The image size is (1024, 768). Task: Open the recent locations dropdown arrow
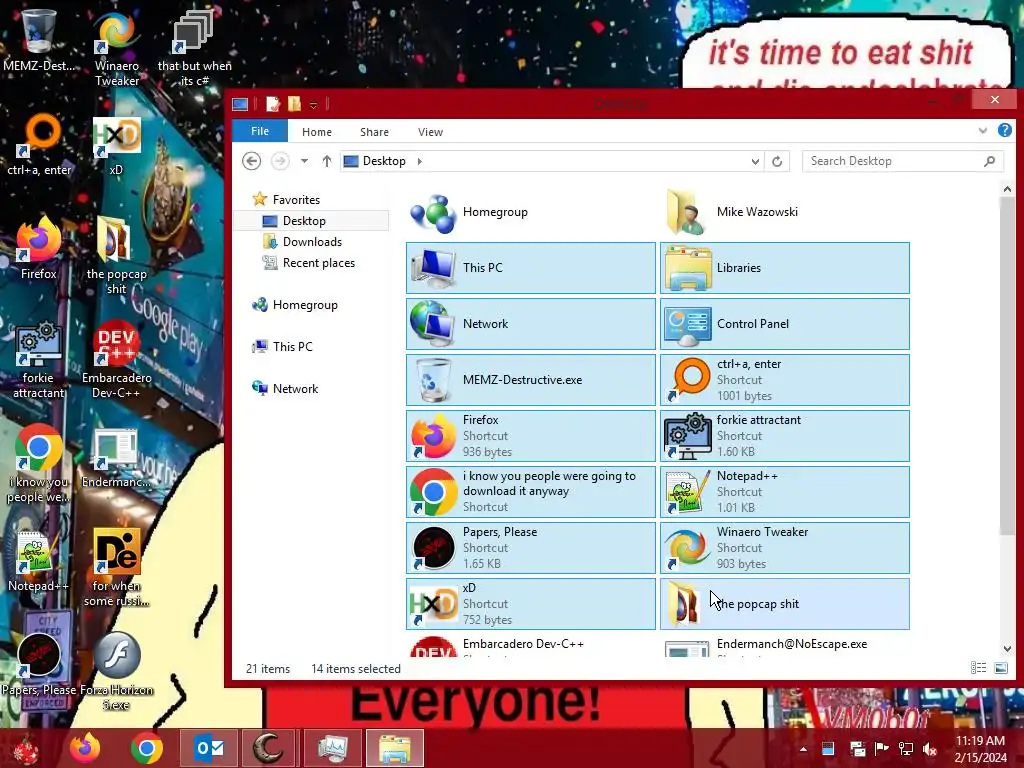click(x=304, y=161)
